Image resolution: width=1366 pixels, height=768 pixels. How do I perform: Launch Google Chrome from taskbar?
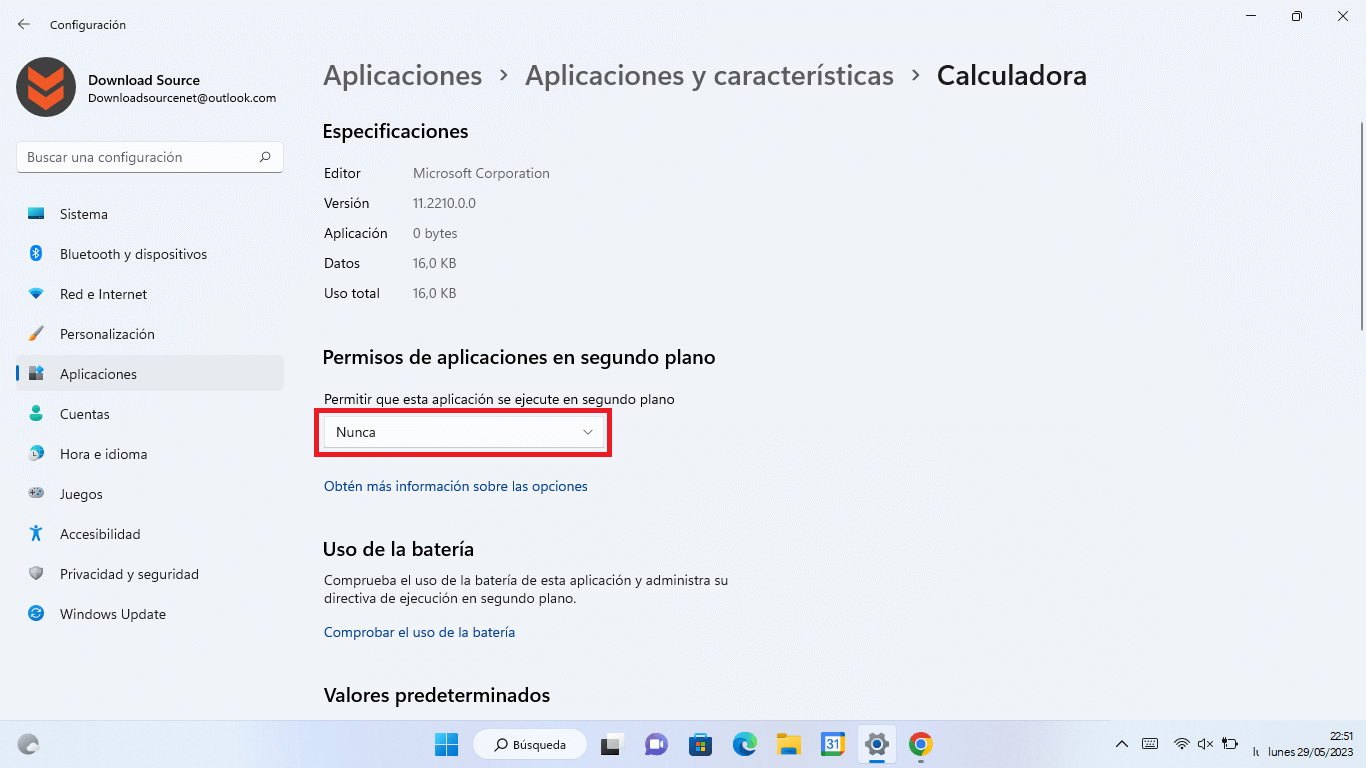[x=921, y=744]
